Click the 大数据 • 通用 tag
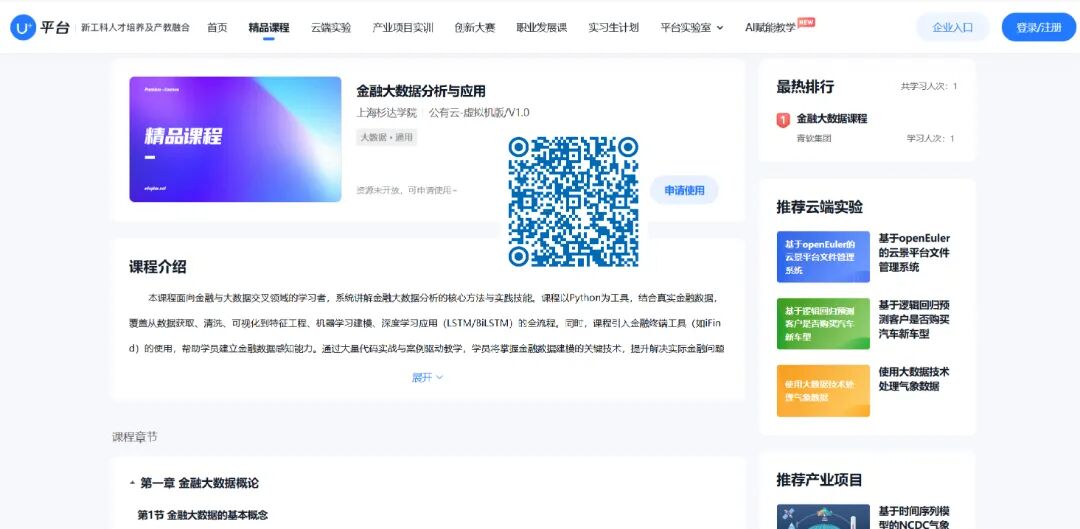Viewport: 1080px width, 529px height. point(386,137)
